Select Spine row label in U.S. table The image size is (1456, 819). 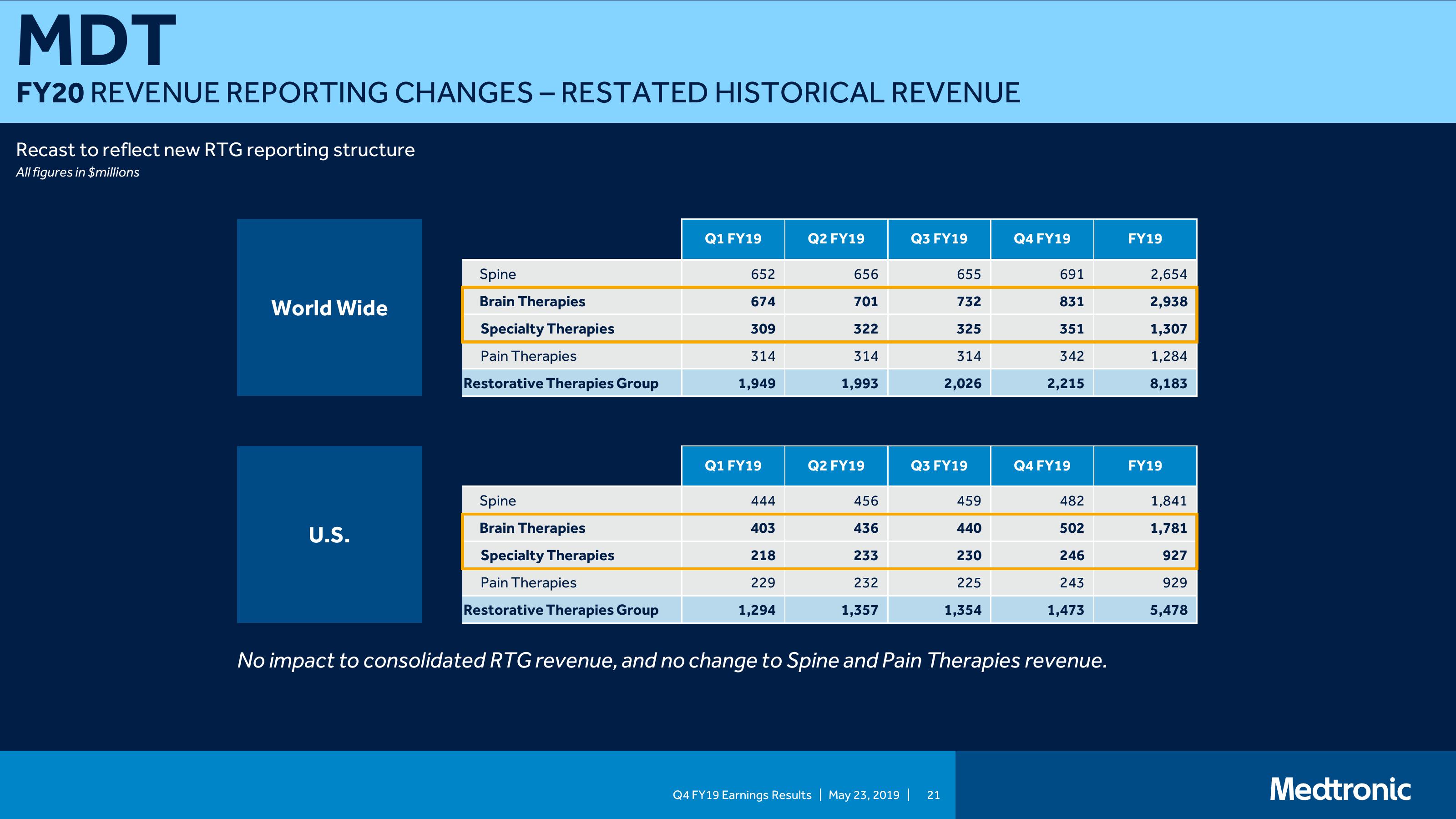(x=497, y=501)
